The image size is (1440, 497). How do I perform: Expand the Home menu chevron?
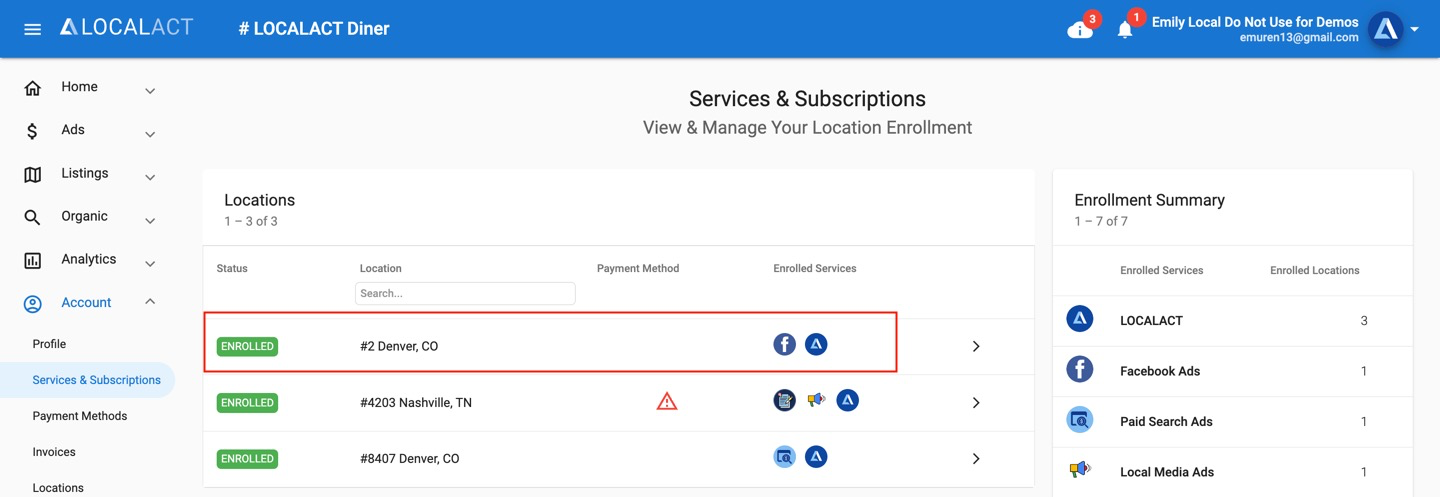coord(150,91)
